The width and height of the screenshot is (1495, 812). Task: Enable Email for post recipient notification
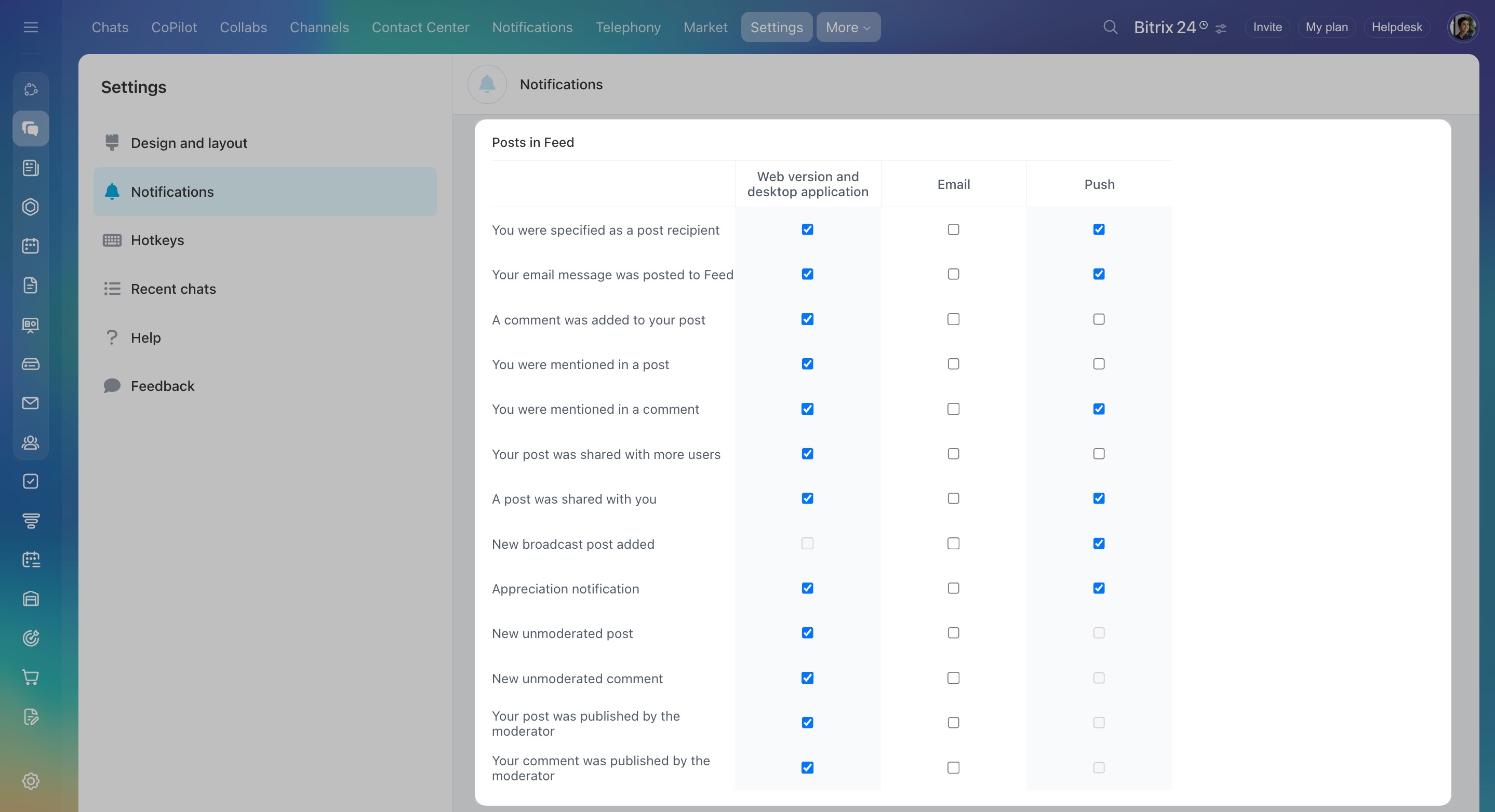(x=953, y=229)
